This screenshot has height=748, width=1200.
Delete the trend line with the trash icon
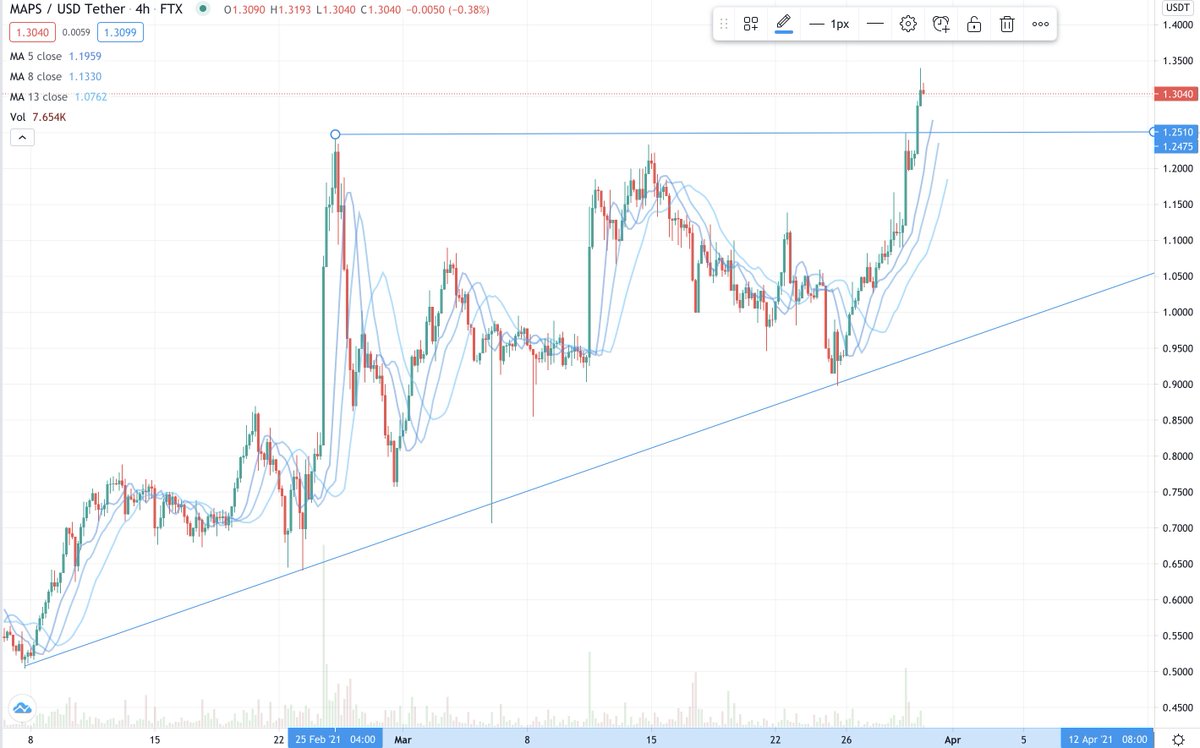[1006, 23]
